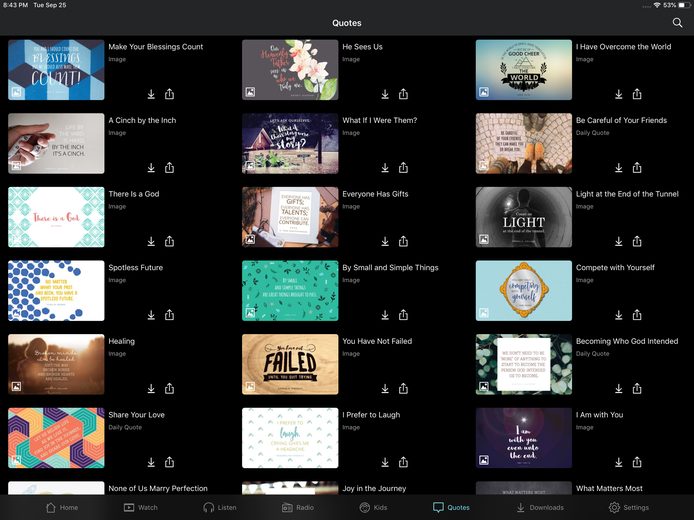The image size is (694, 520).
Task: Share the Compete with Yourself quote
Action: pos(637,315)
